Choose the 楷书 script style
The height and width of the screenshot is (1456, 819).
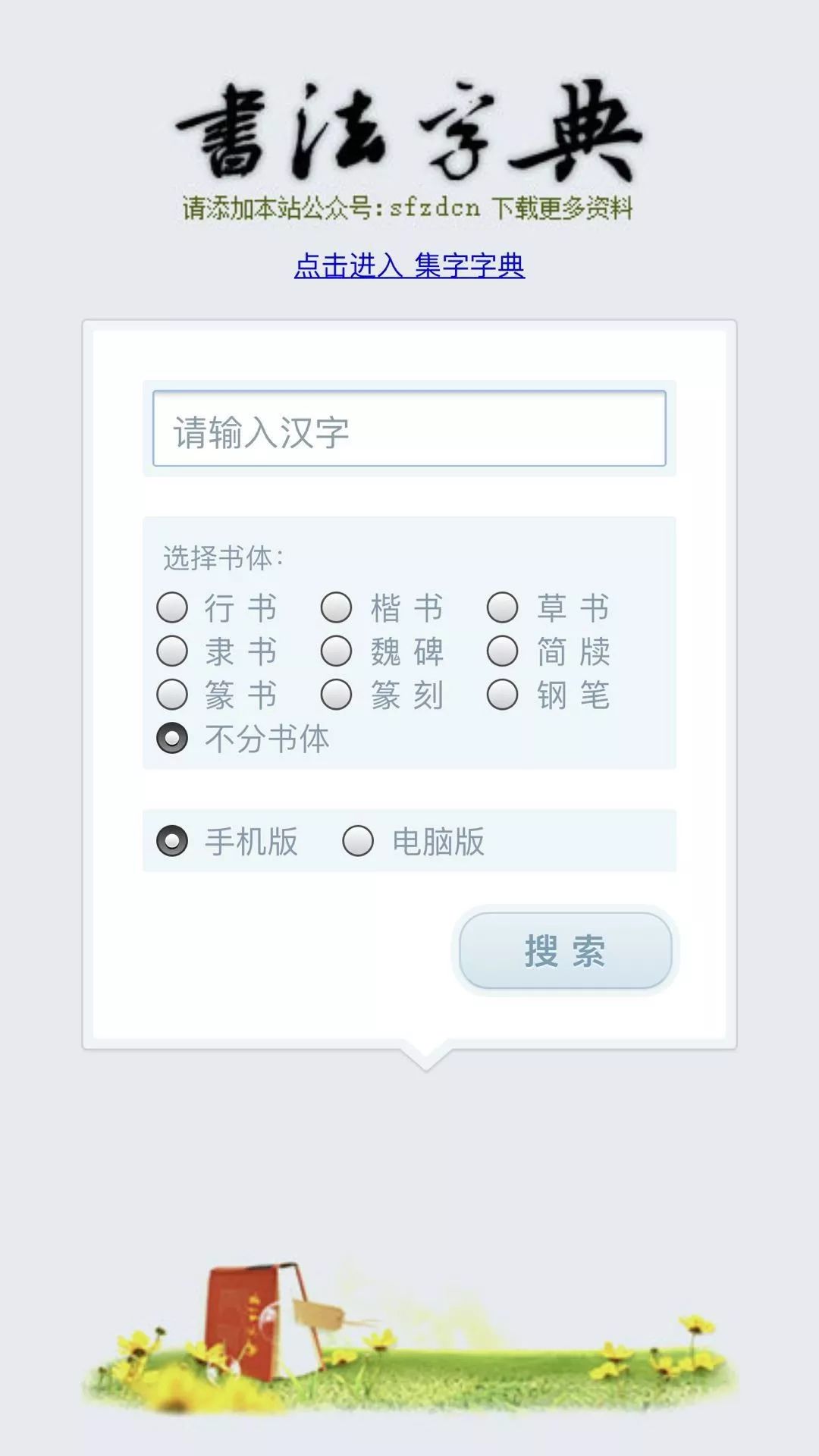337,607
